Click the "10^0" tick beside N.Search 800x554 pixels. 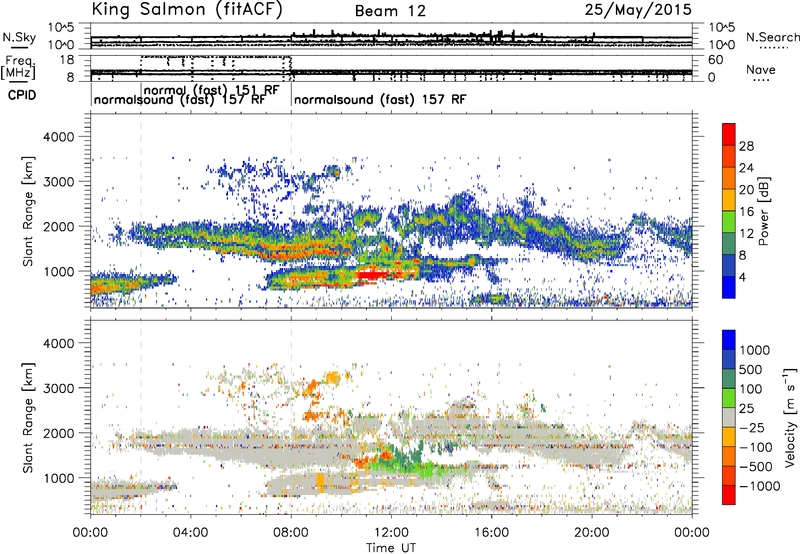pyautogui.click(x=722, y=45)
